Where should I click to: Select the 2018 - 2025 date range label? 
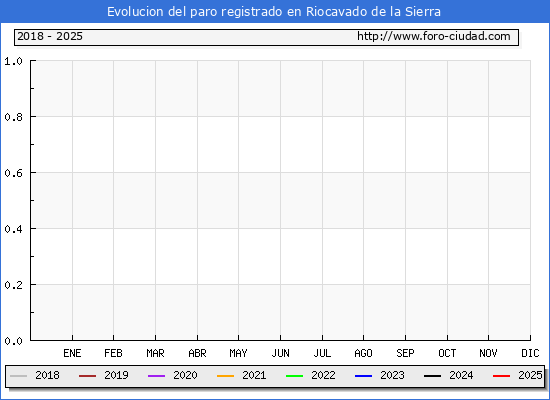pyautogui.click(x=50, y=36)
